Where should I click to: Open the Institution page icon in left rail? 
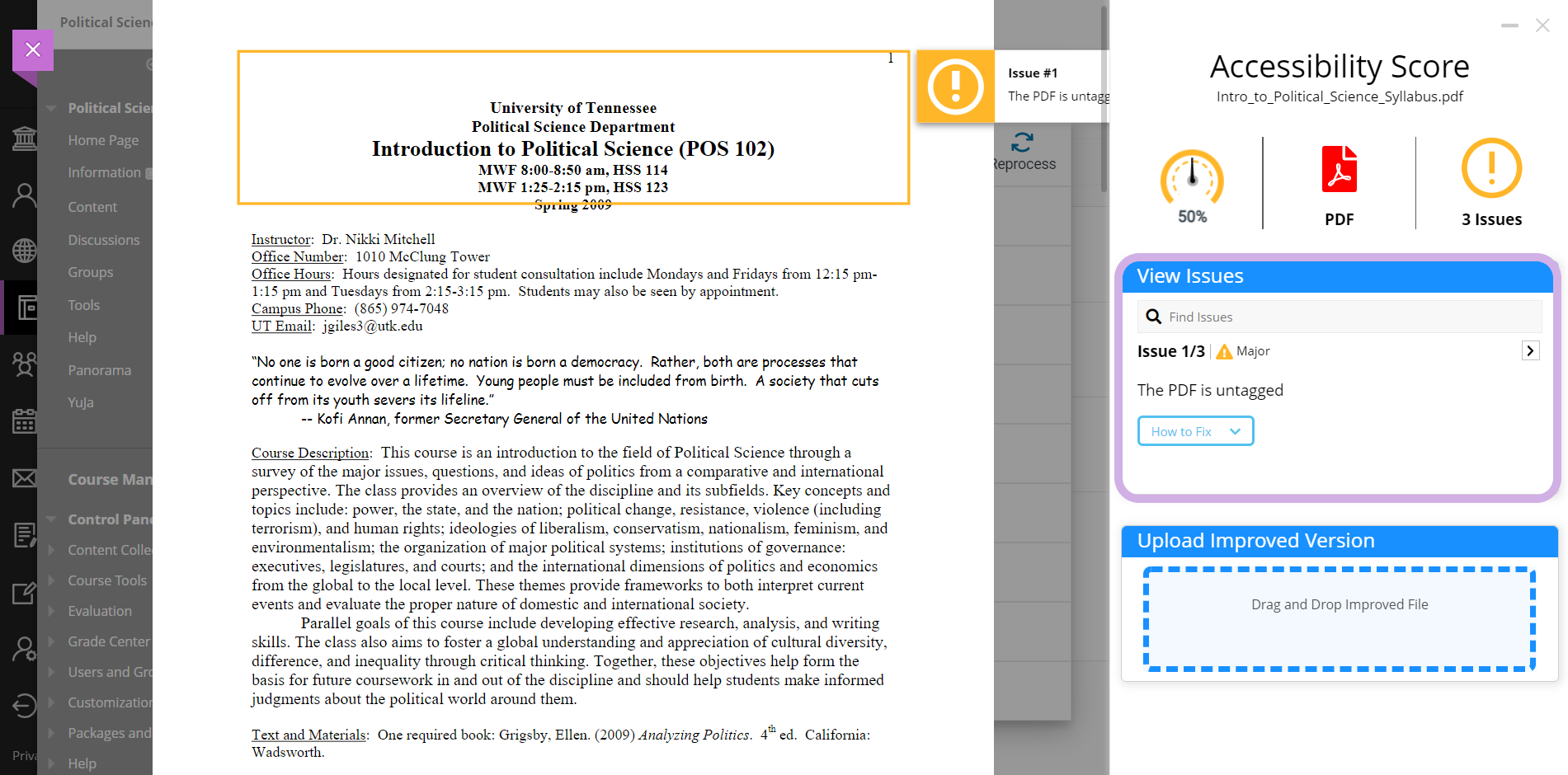[x=25, y=139]
